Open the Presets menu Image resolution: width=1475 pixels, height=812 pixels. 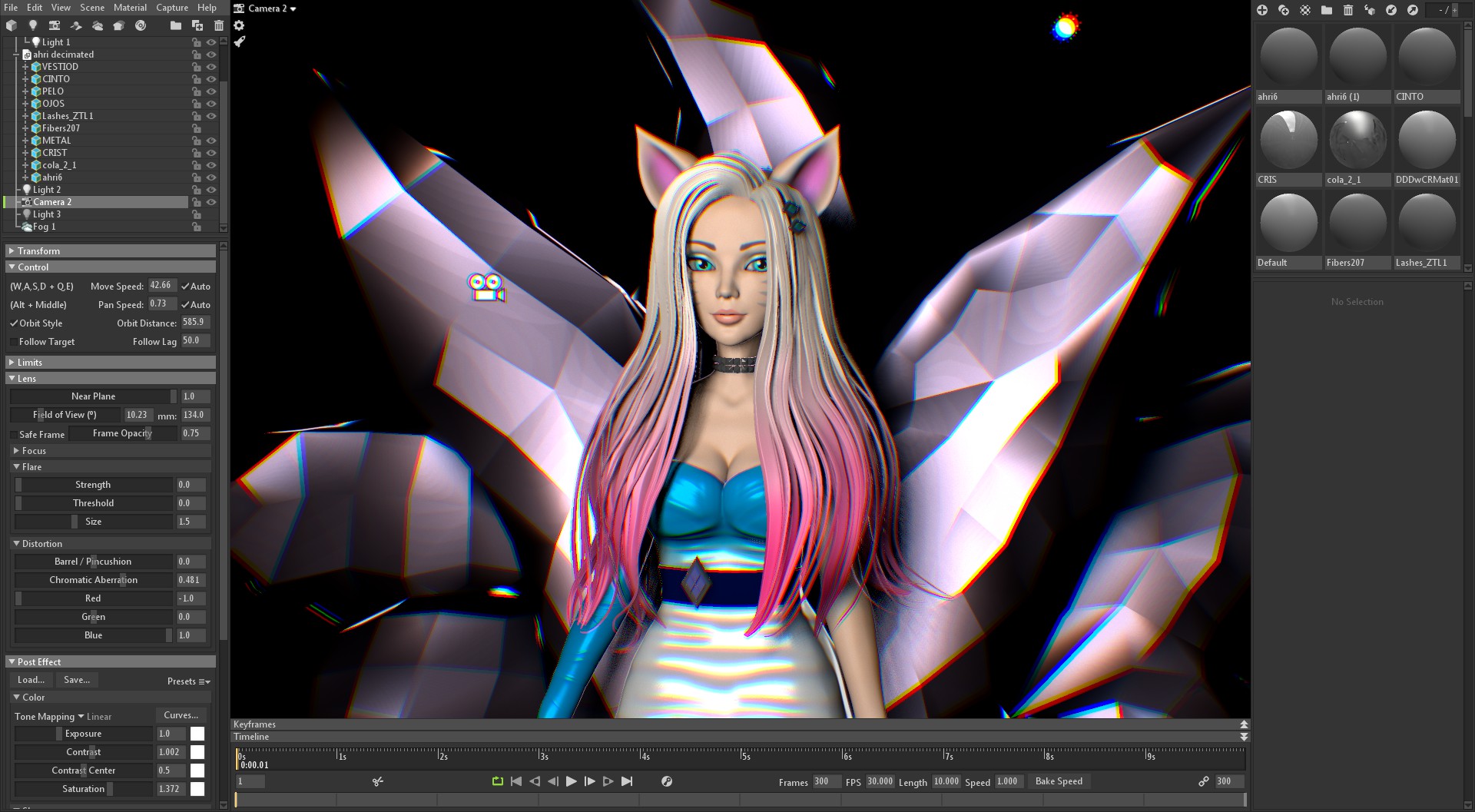pos(188,681)
